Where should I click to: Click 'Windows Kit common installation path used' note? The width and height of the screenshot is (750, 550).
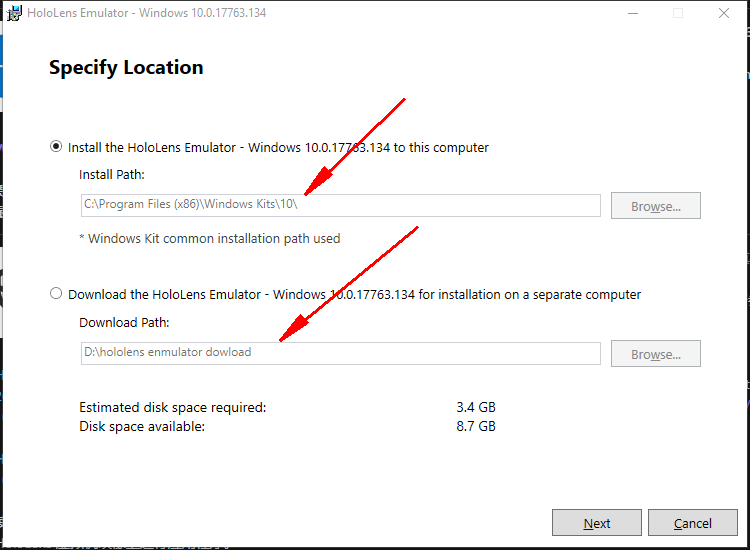(x=210, y=238)
